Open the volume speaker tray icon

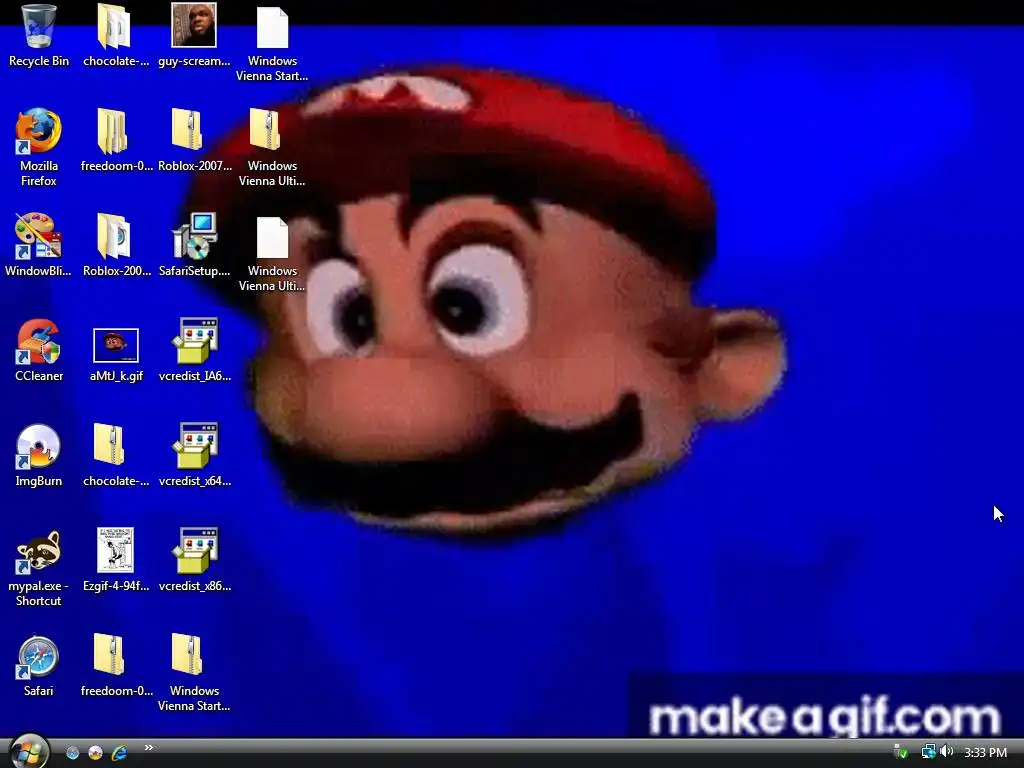click(947, 752)
